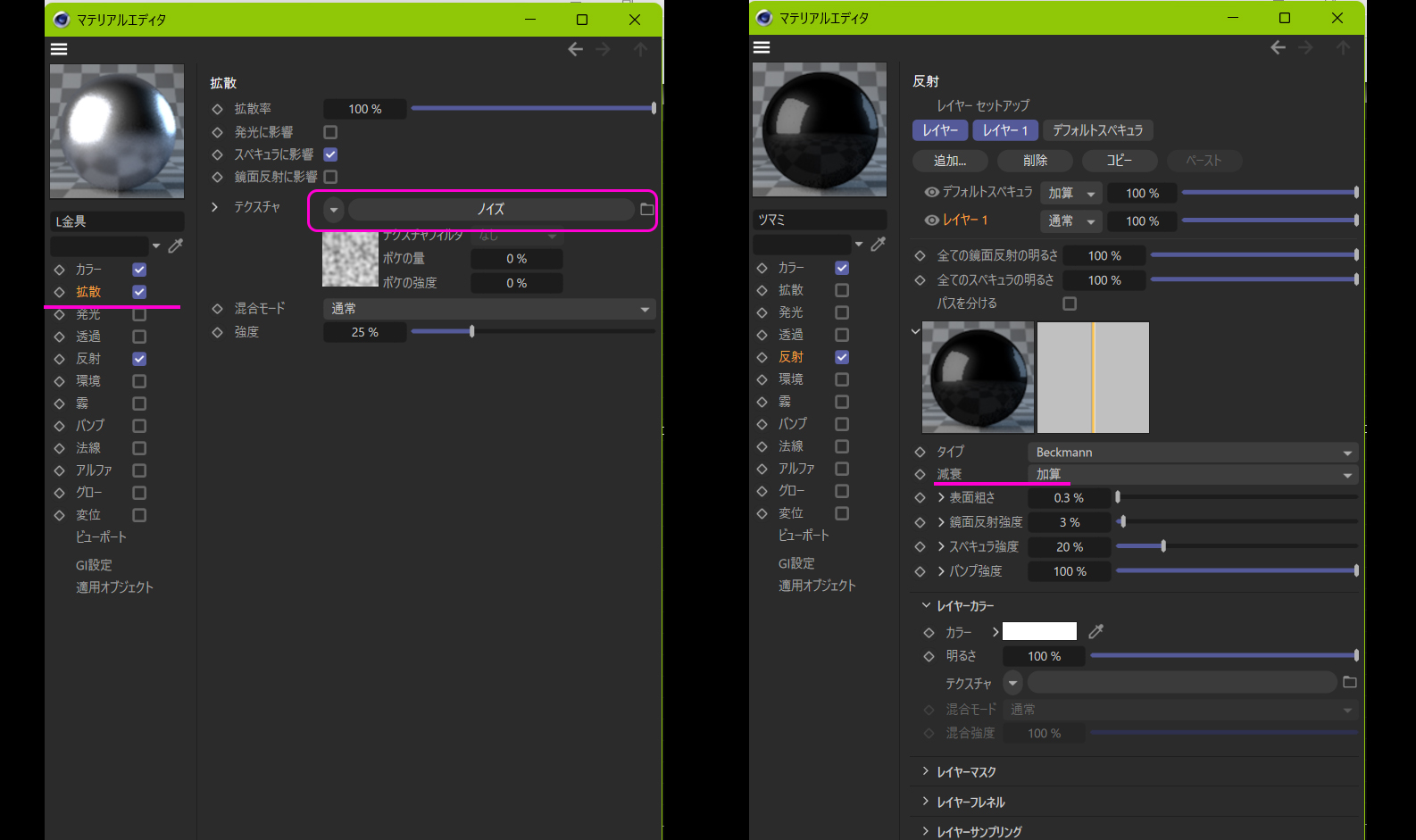The width and height of the screenshot is (1416, 840).
Task: Click the 追加... button
Action: (950, 161)
